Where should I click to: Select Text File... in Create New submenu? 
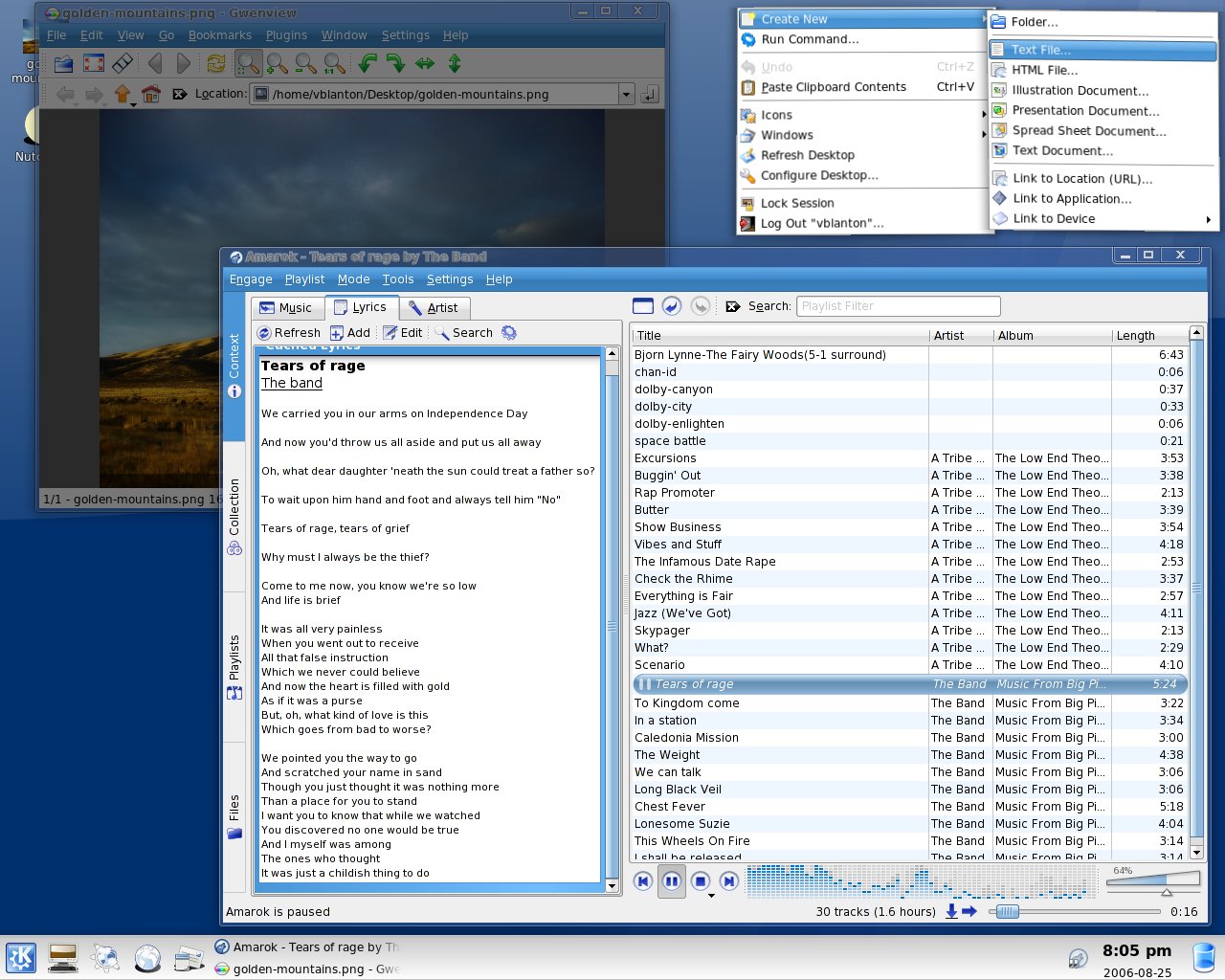click(x=1102, y=50)
